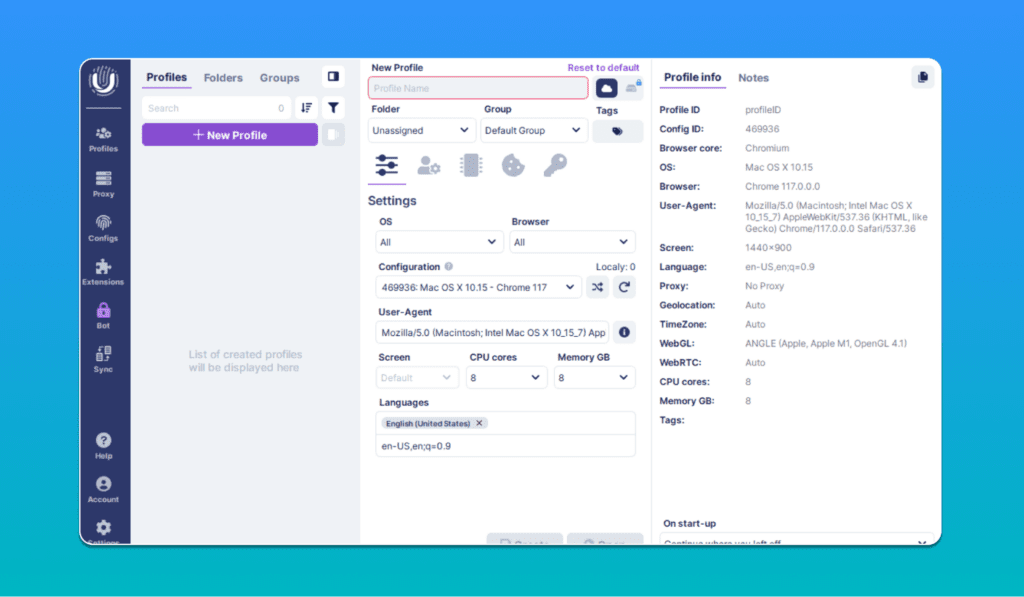This screenshot has height=597, width=1024.
Task: Open the Configs fingerprint icon
Action: [x=103, y=228]
